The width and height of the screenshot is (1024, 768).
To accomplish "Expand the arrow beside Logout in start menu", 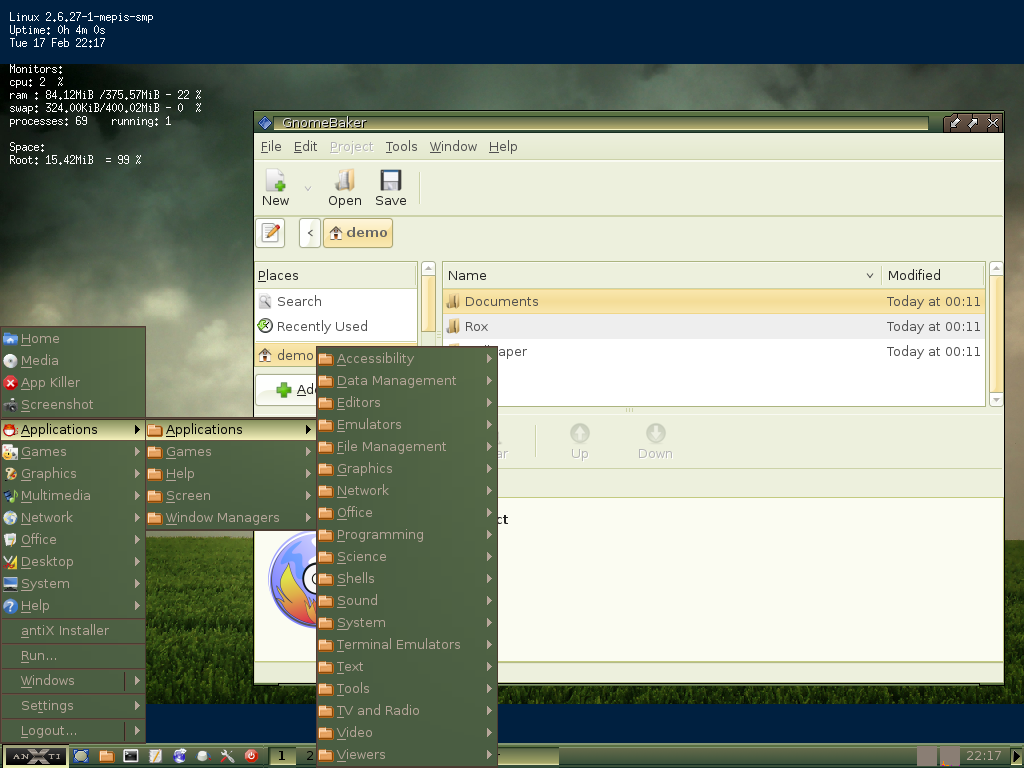I will [x=137, y=730].
